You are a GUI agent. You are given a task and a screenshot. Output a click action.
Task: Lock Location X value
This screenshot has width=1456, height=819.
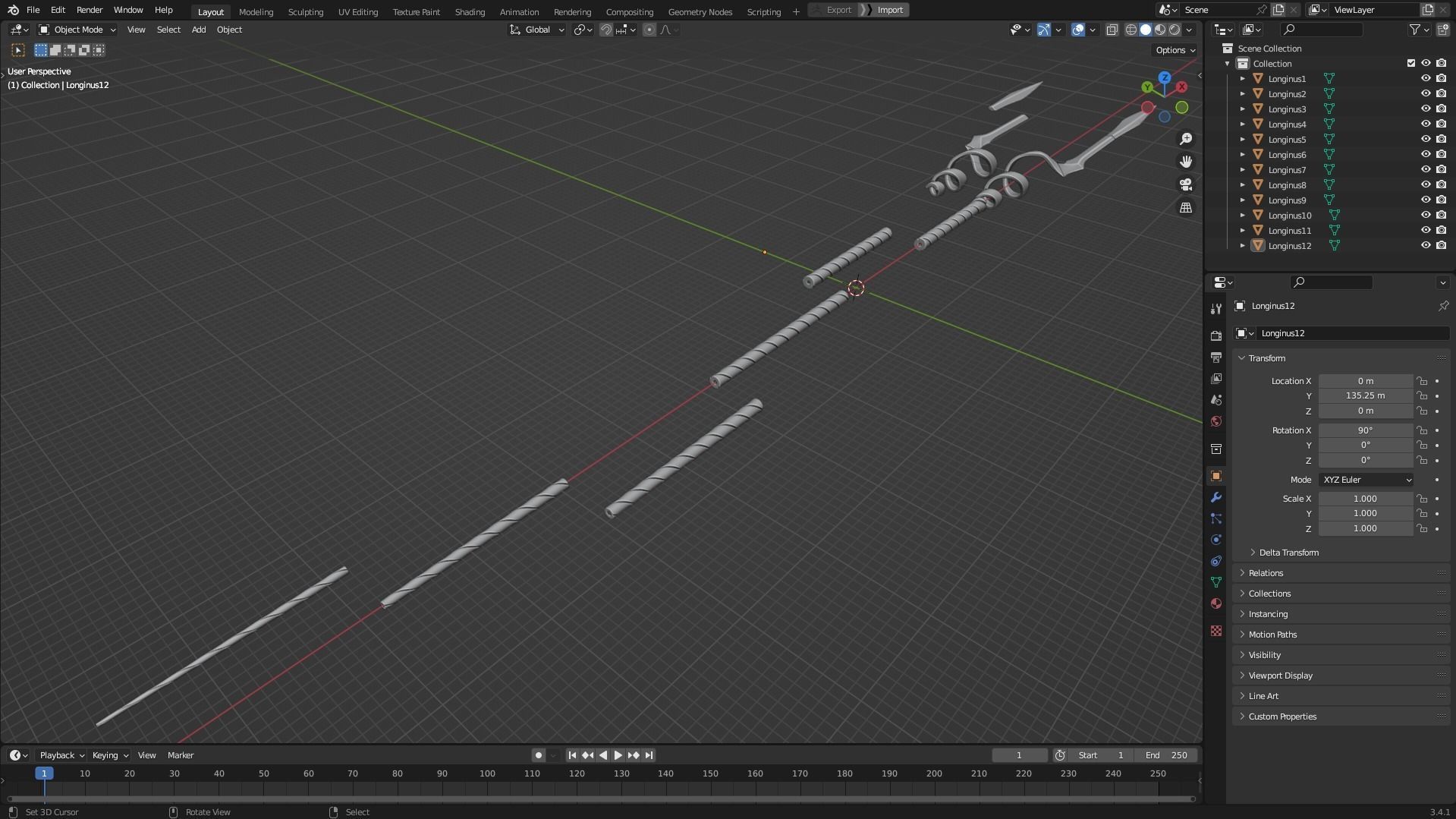pyautogui.click(x=1422, y=381)
